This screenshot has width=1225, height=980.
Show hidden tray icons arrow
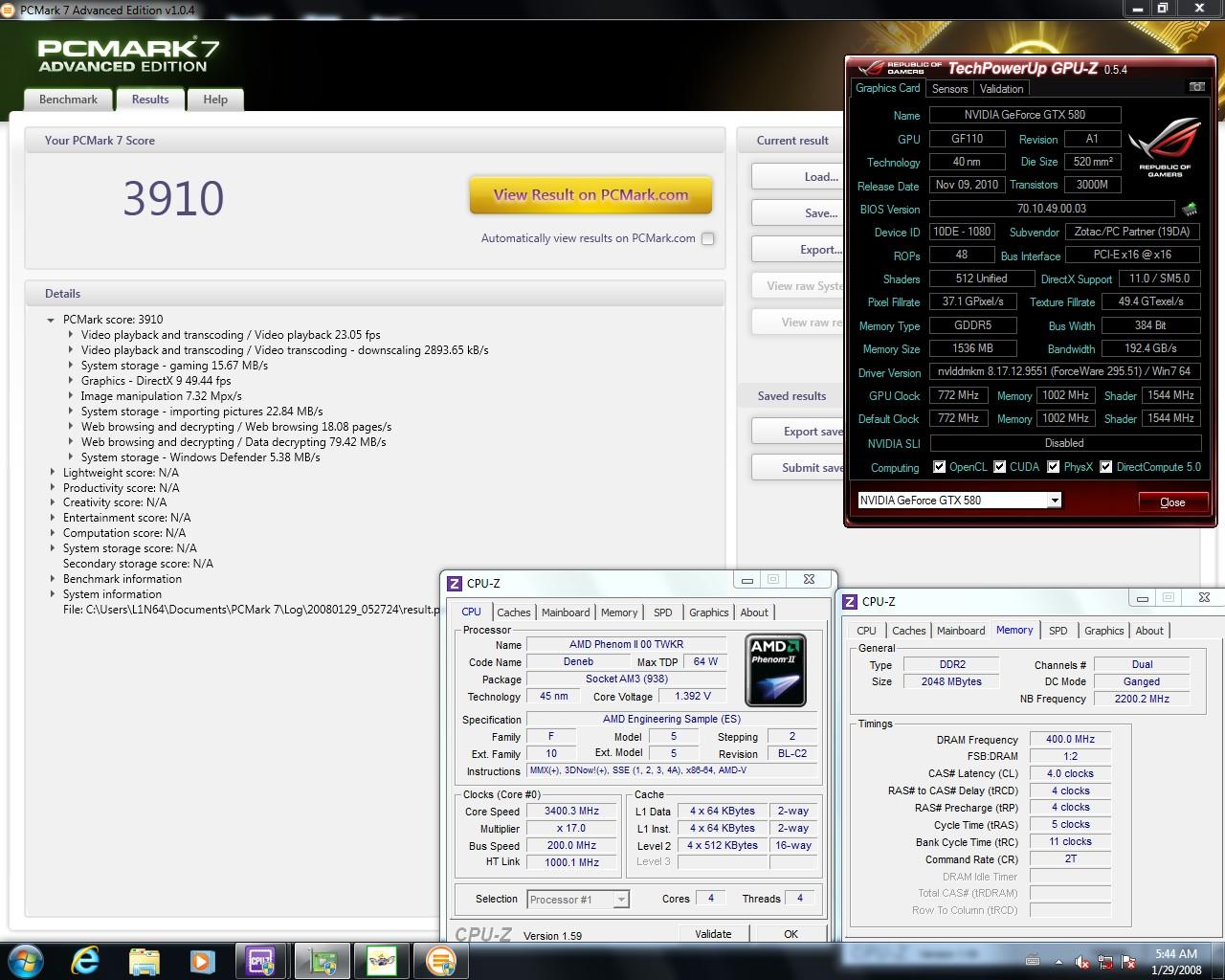coord(1057,962)
